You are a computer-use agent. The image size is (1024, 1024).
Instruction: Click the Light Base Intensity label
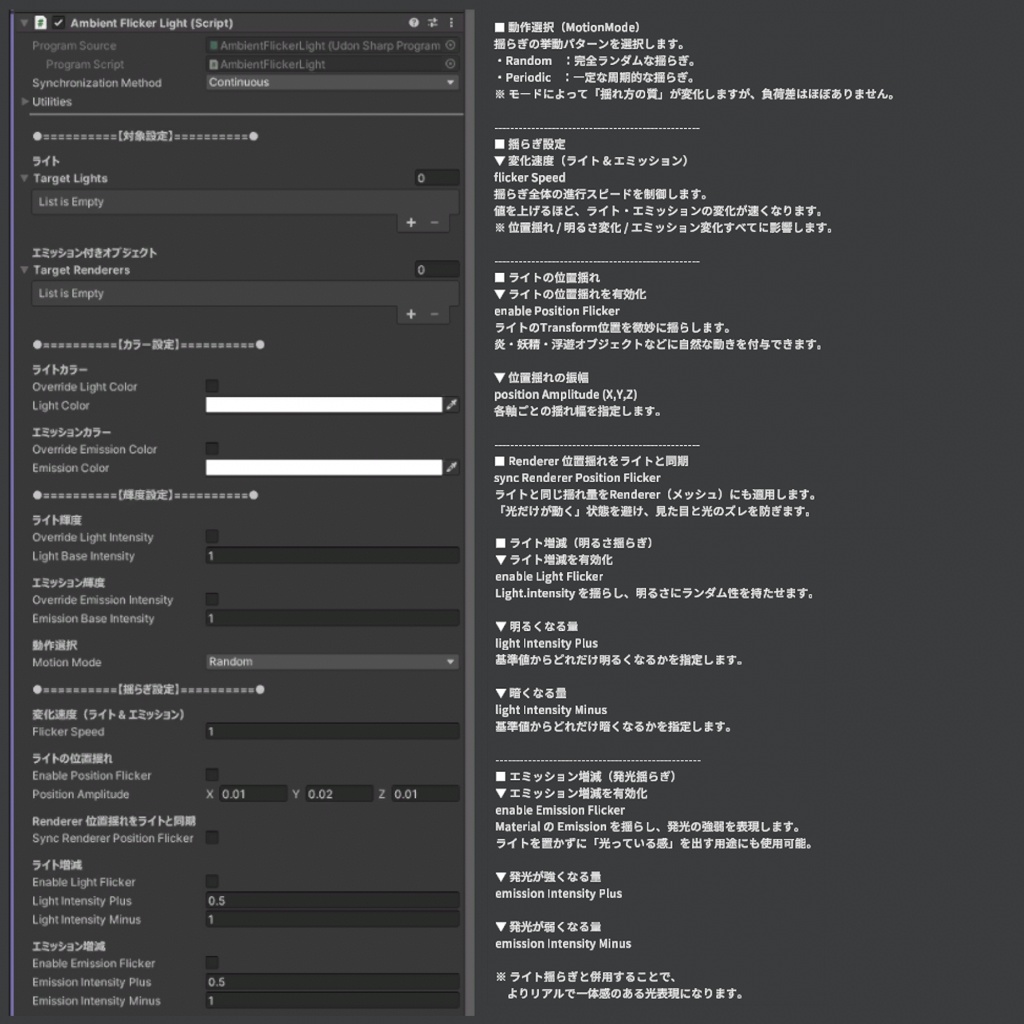coord(83,556)
